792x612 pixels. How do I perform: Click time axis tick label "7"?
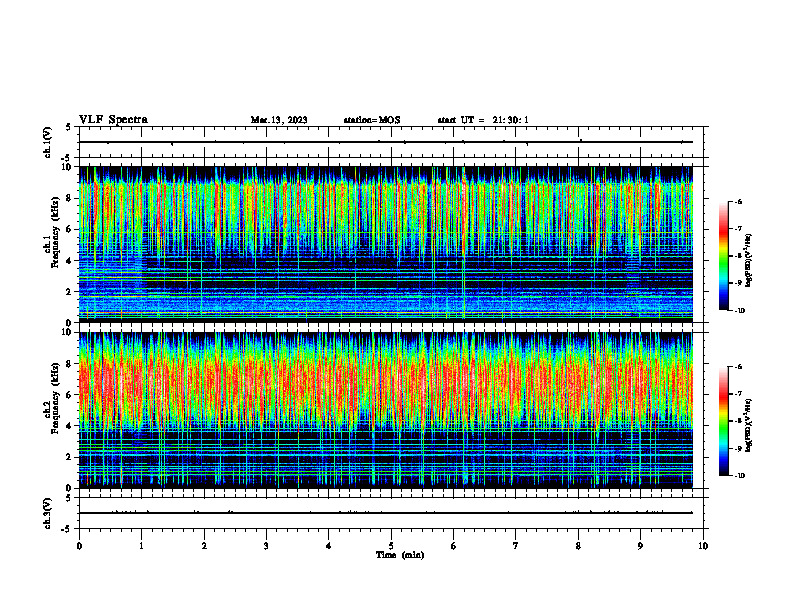516,546
